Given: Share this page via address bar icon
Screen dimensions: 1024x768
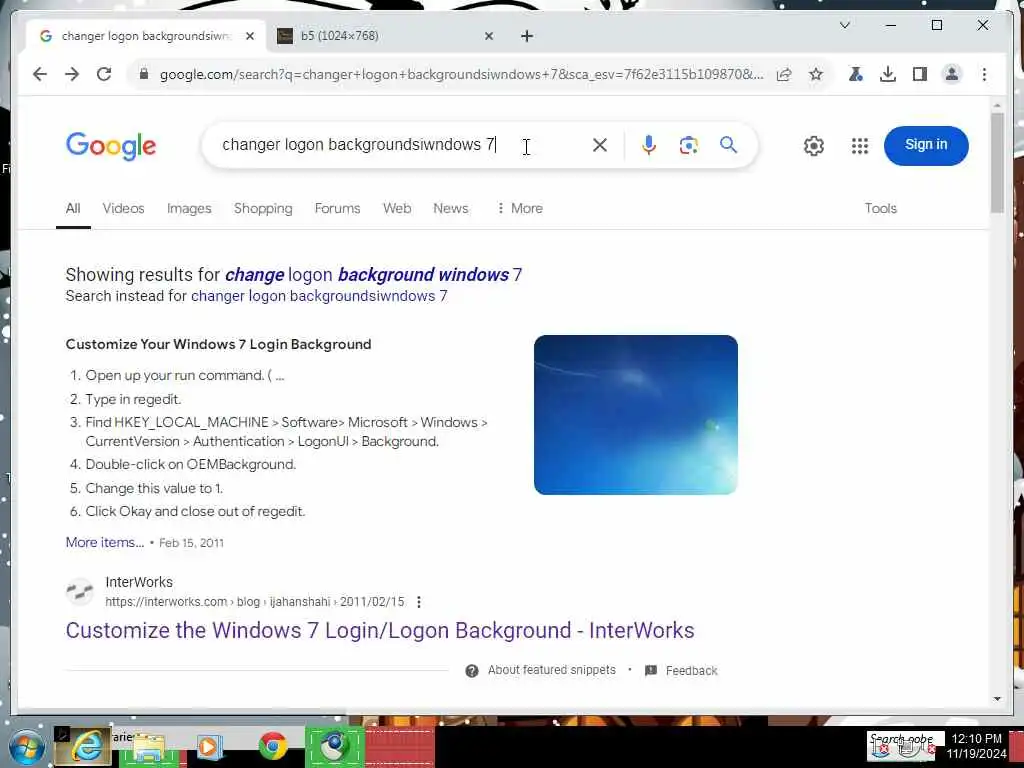Looking at the screenshot, I should click(784, 74).
